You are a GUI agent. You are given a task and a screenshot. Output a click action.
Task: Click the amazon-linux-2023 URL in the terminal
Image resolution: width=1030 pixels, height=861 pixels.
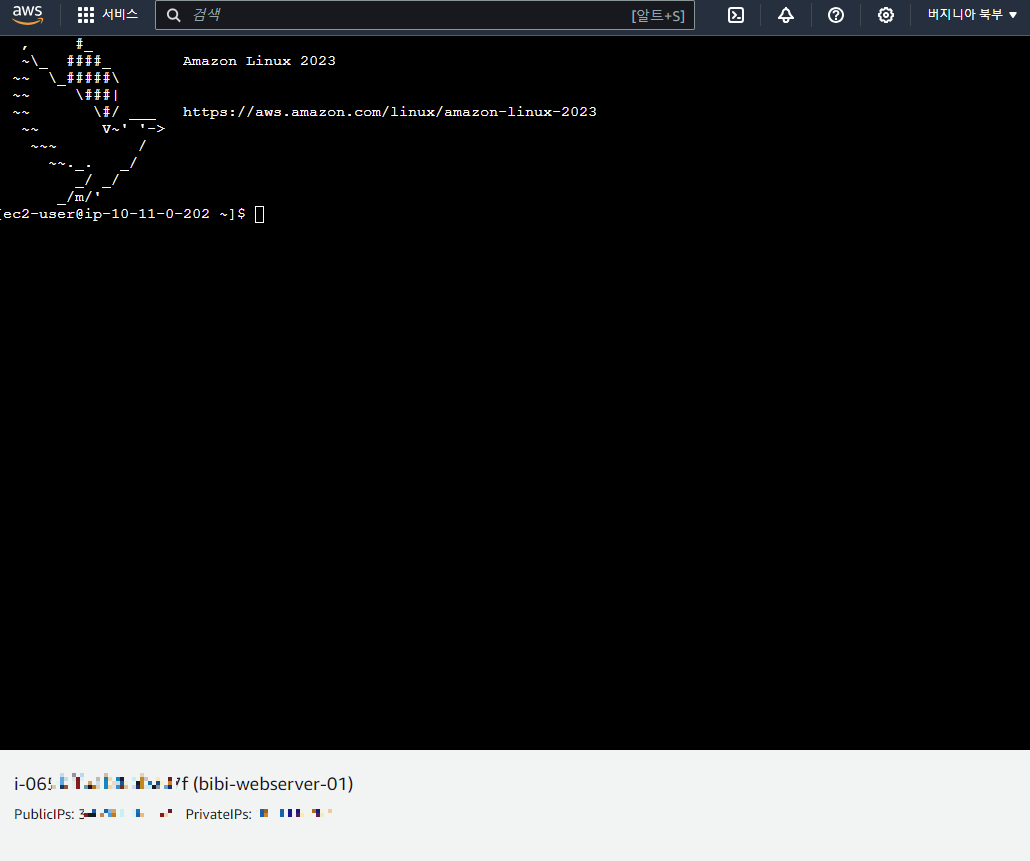click(x=390, y=112)
